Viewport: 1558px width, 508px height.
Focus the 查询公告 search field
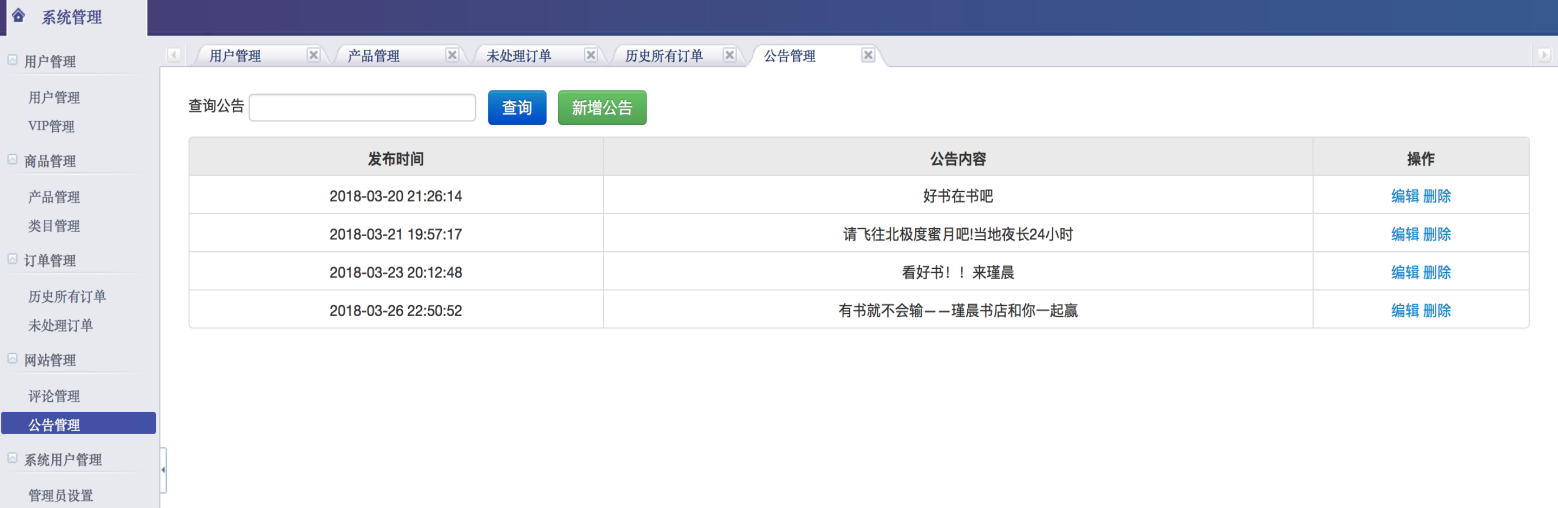(x=362, y=107)
